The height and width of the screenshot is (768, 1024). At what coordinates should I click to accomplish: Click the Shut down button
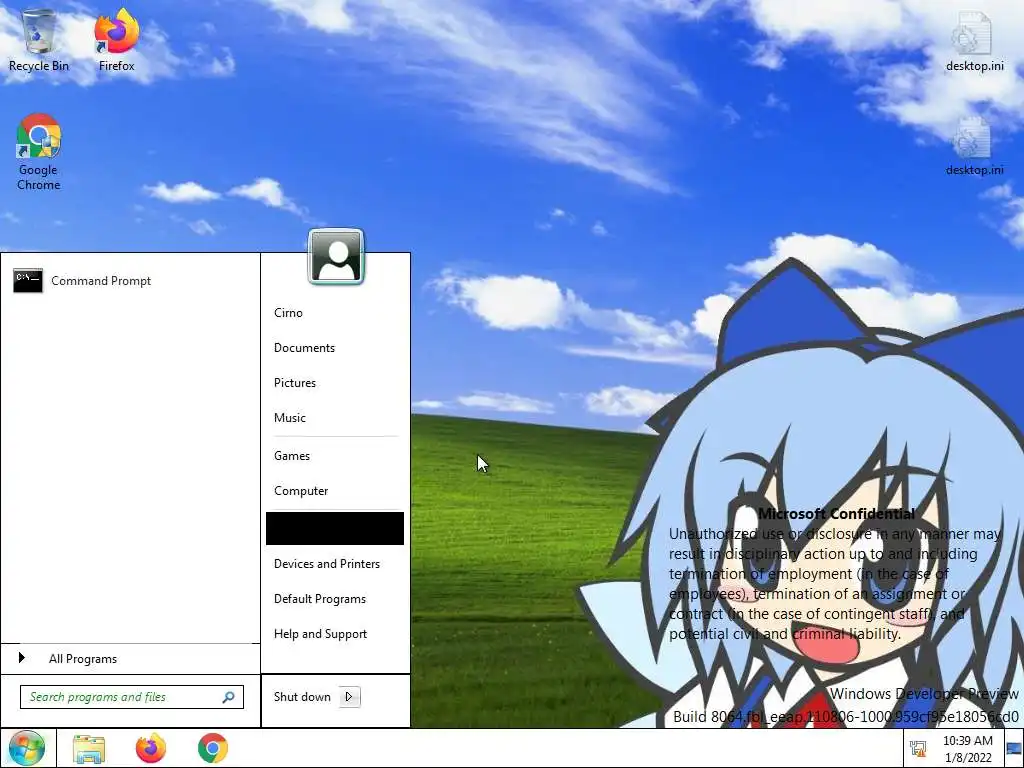[302, 697]
